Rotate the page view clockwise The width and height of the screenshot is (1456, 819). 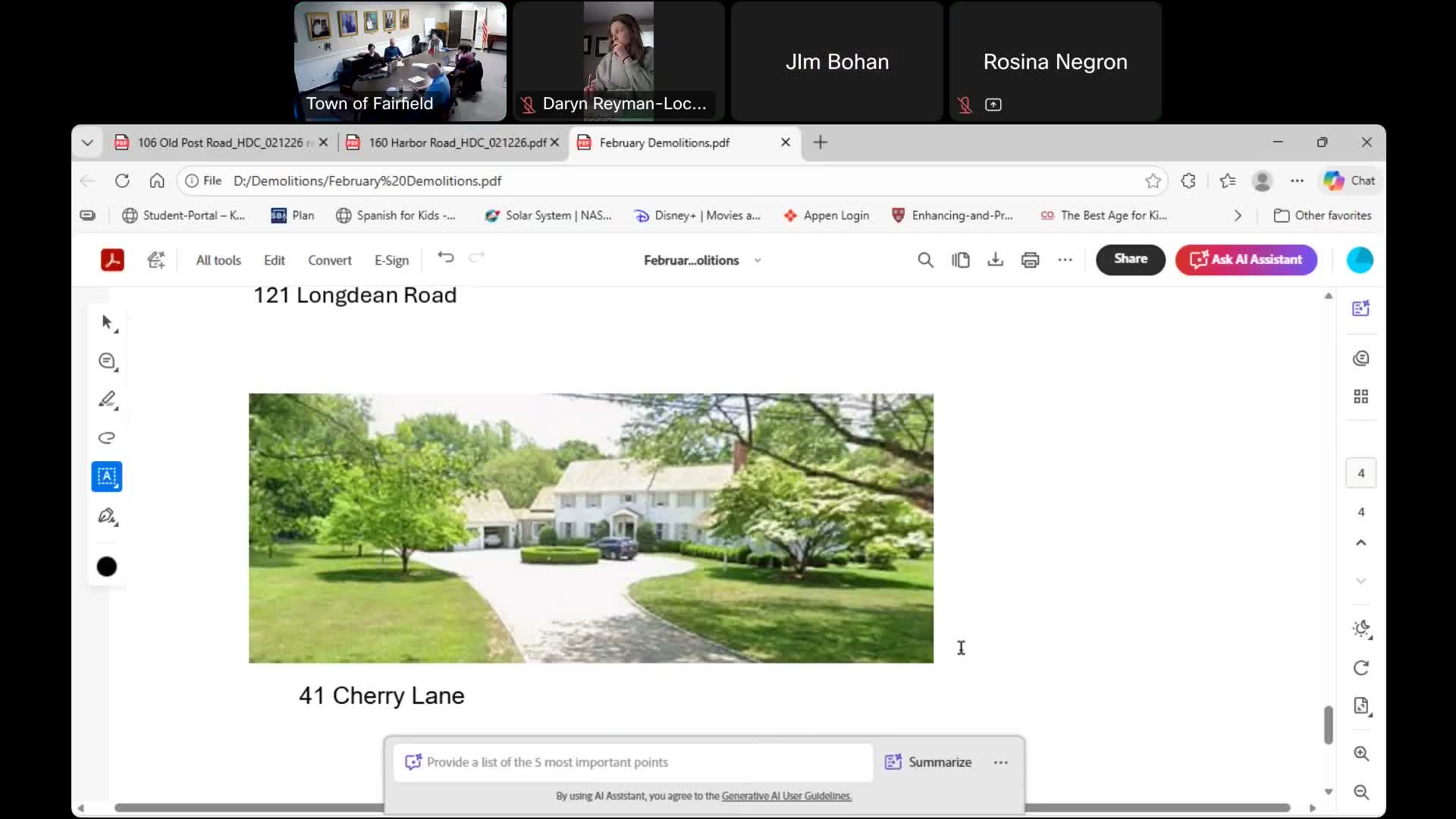[1361, 668]
